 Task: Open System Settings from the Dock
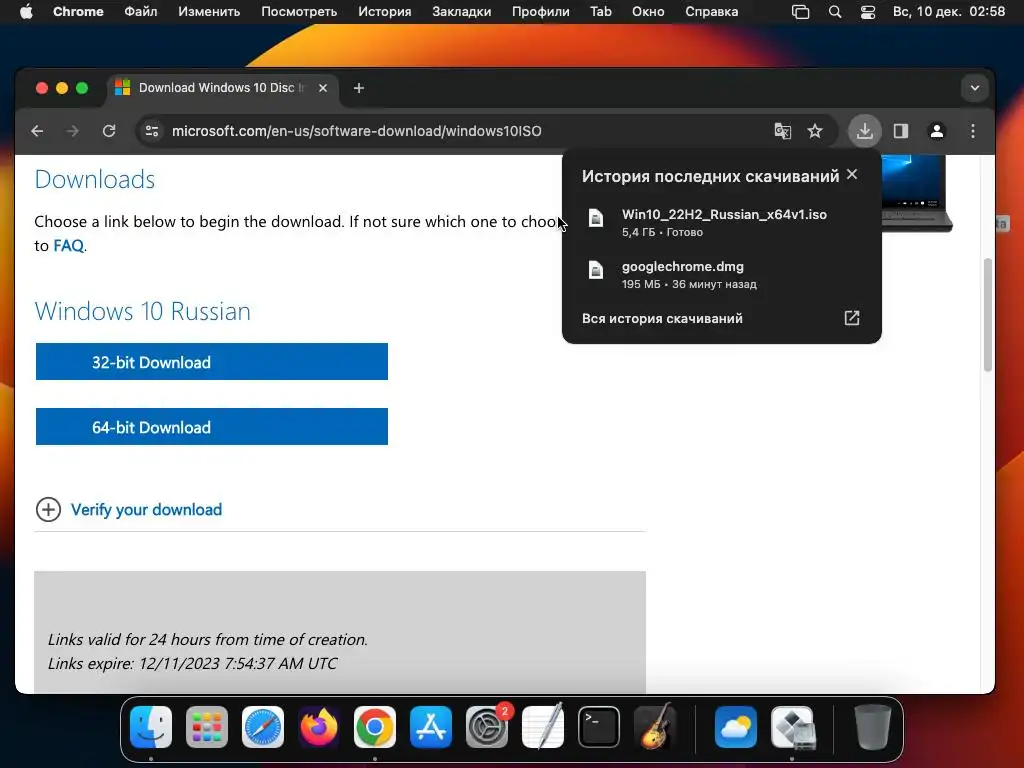(x=487, y=727)
